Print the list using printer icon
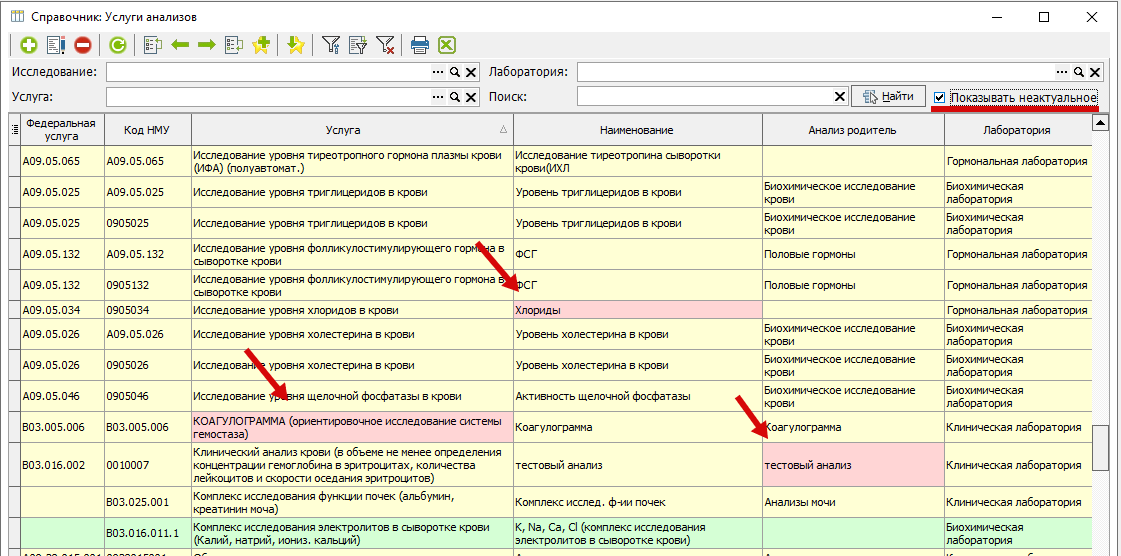 pos(420,46)
